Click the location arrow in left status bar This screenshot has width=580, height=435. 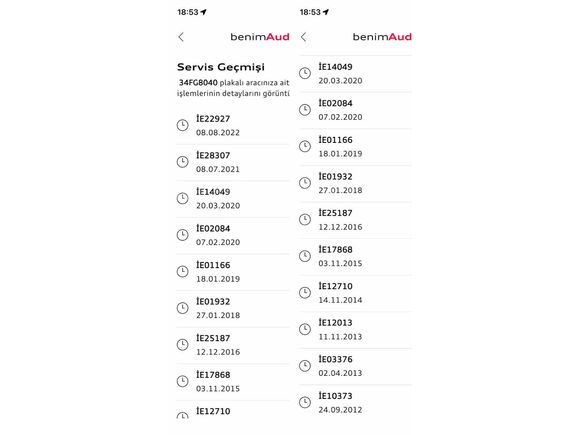(203, 12)
